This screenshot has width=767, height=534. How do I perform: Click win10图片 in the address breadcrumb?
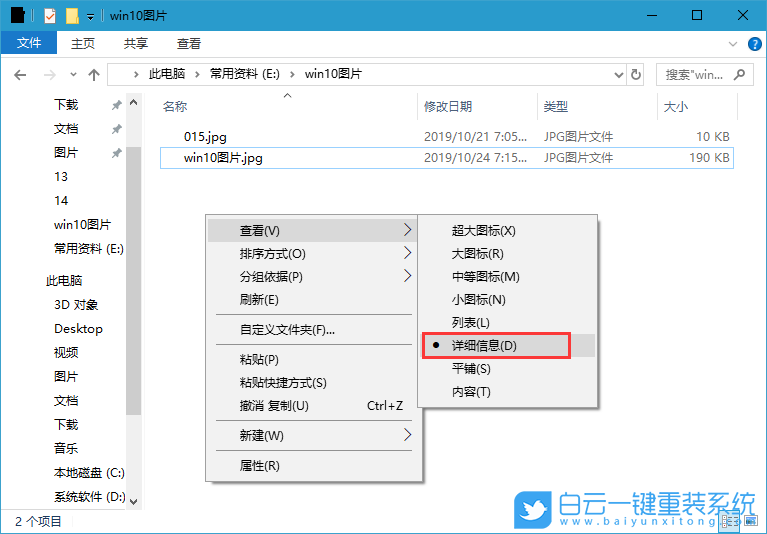pyautogui.click(x=333, y=74)
